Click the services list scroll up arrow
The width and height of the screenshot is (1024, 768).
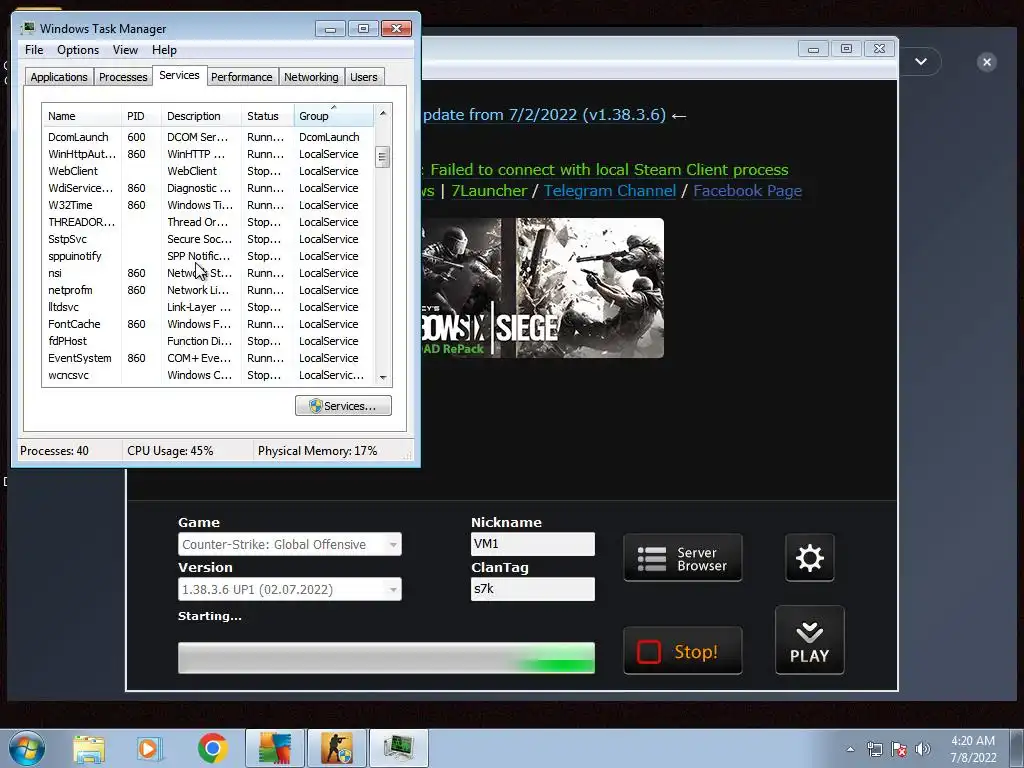click(x=383, y=113)
